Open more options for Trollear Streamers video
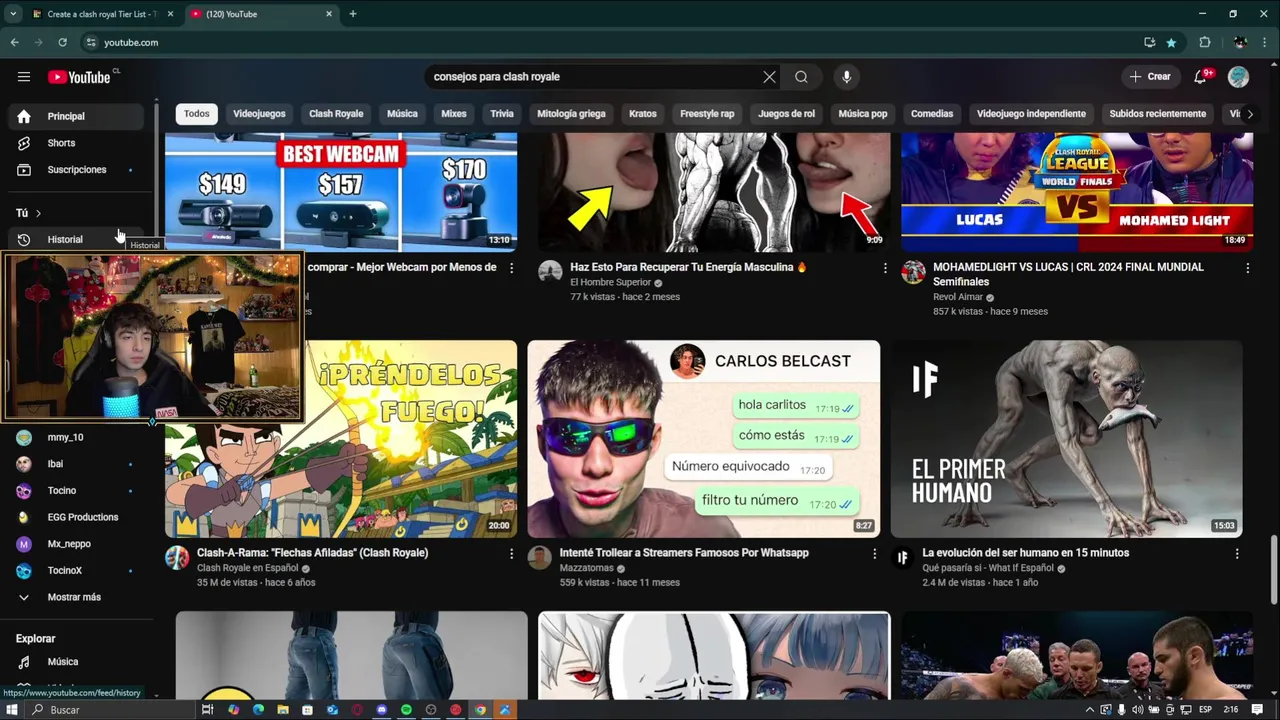 874,554
